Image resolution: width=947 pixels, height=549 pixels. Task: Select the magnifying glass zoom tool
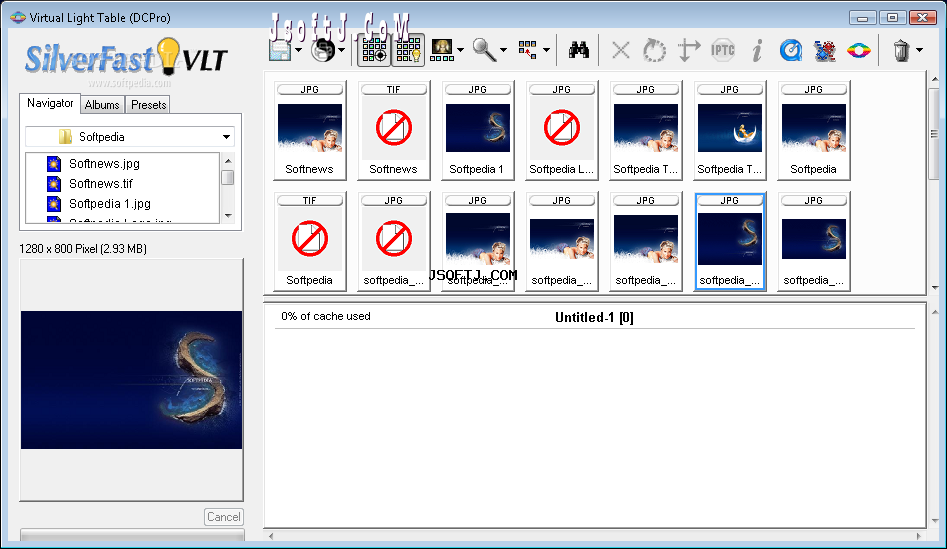(x=484, y=50)
